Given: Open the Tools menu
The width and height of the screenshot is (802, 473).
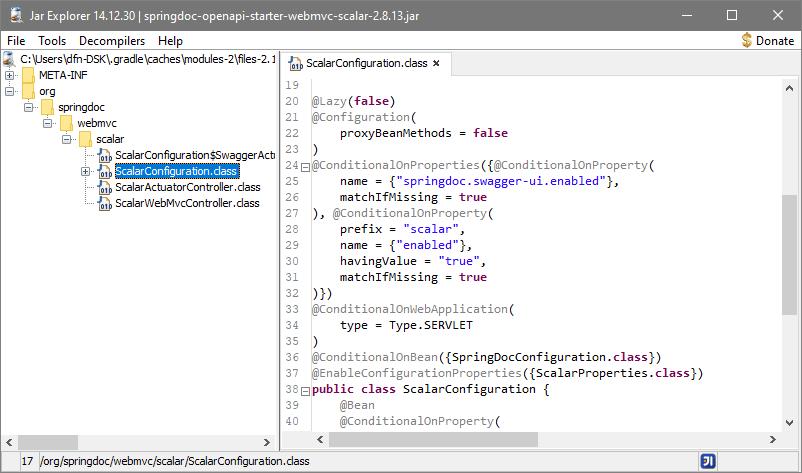Looking at the screenshot, I should click(52, 41).
